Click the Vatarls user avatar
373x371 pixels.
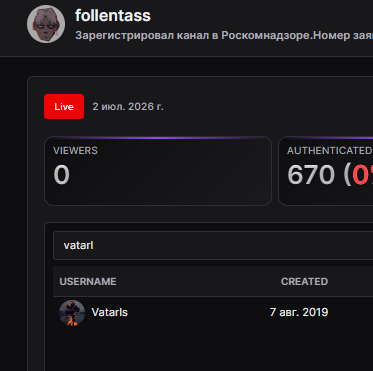point(72,313)
